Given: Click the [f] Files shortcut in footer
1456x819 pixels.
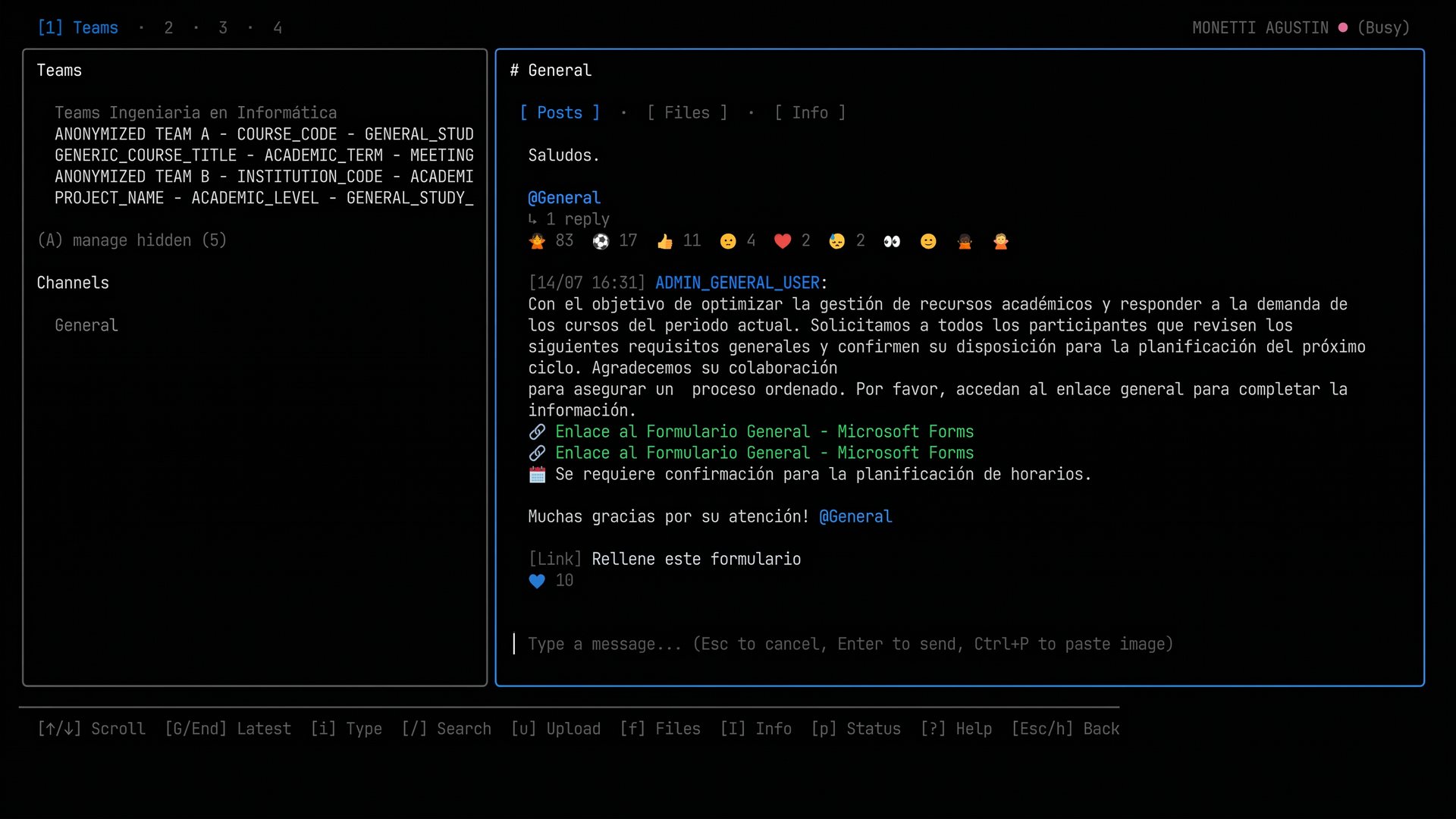Looking at the screenshot, I should (x=660, y=729).
